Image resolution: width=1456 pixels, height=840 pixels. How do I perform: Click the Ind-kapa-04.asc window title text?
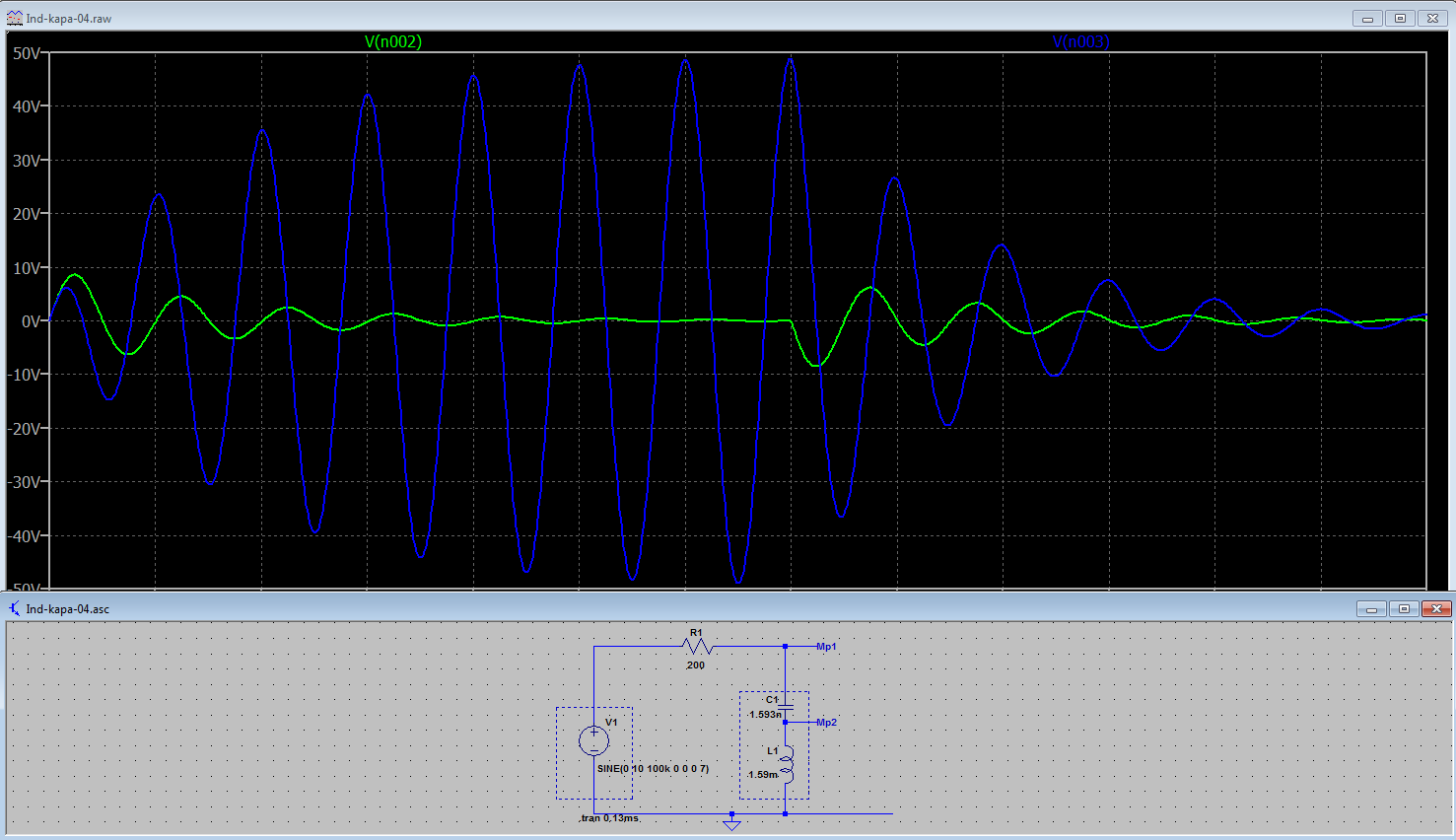pyautogui.click(x=68, y=609)
